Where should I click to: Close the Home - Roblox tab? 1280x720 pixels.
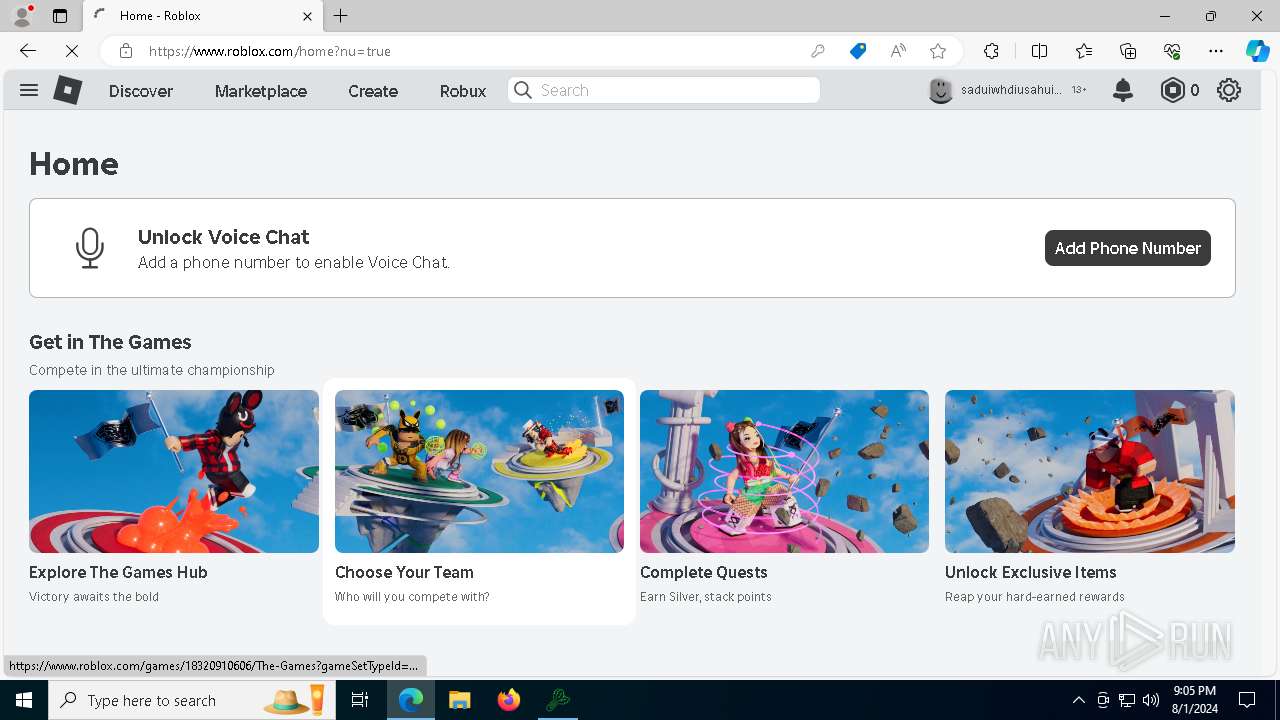pyautogui.click(x=307, y=16)
